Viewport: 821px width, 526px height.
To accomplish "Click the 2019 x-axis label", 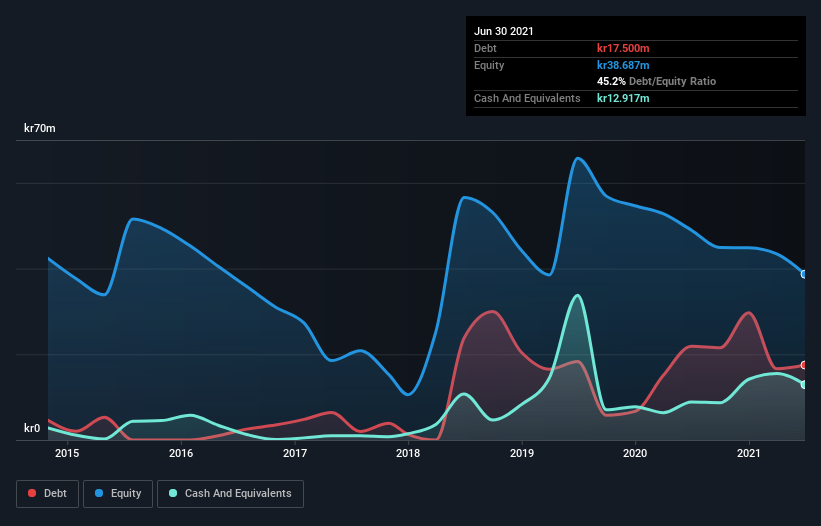I will click(x=522, y=453).
